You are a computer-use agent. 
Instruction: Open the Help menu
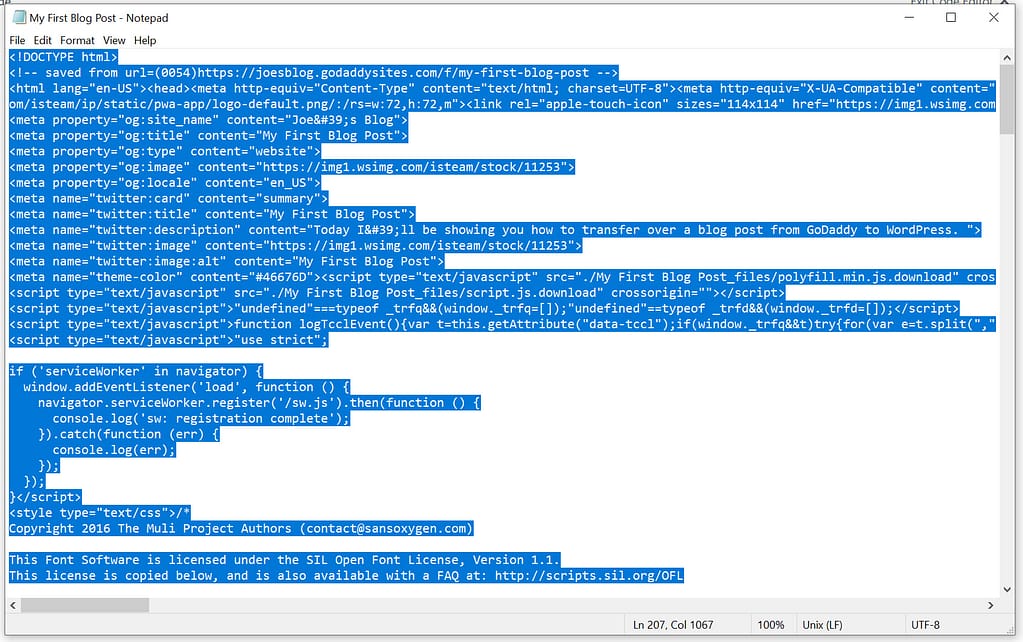coord(145,40)
